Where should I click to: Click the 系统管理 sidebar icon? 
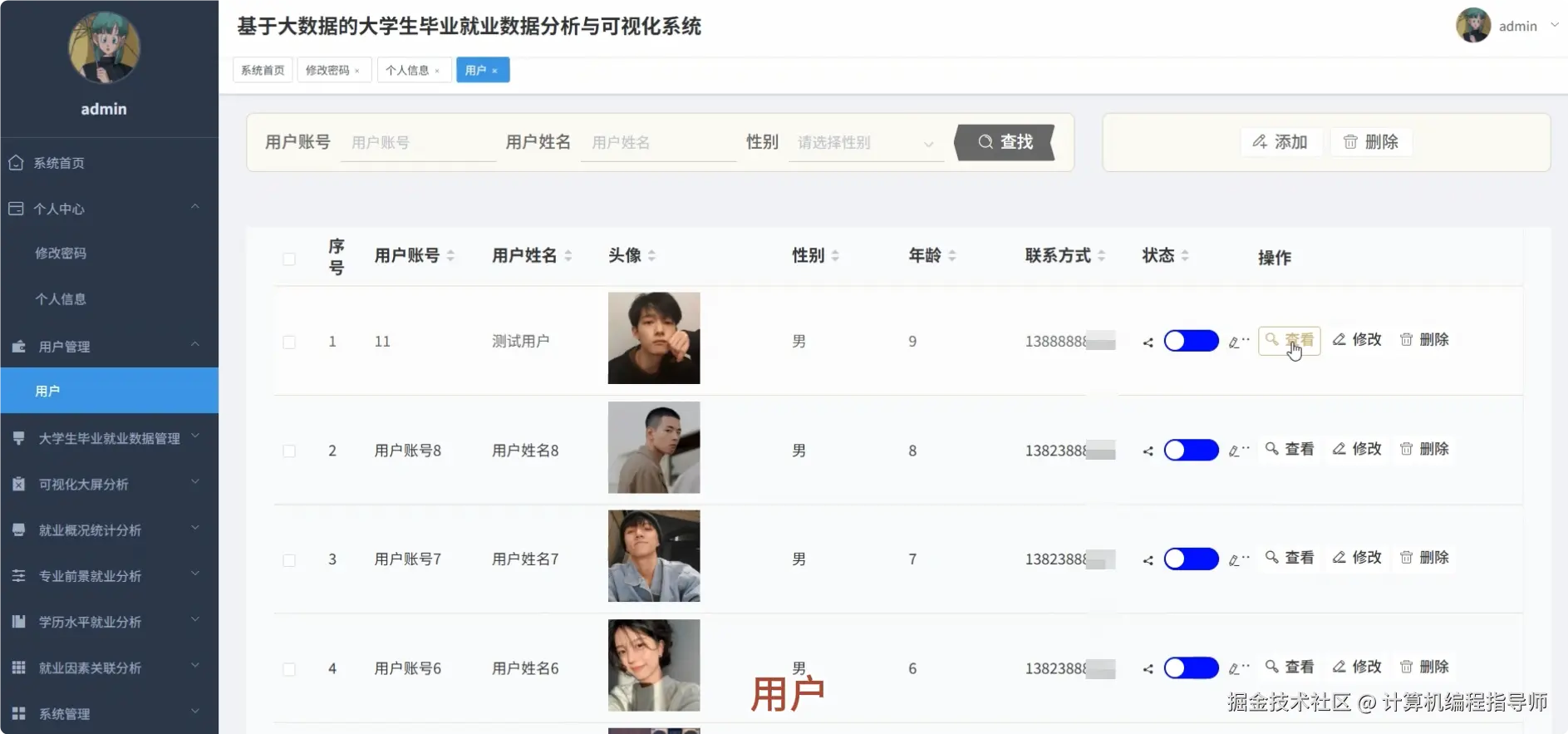pos(18,713)
